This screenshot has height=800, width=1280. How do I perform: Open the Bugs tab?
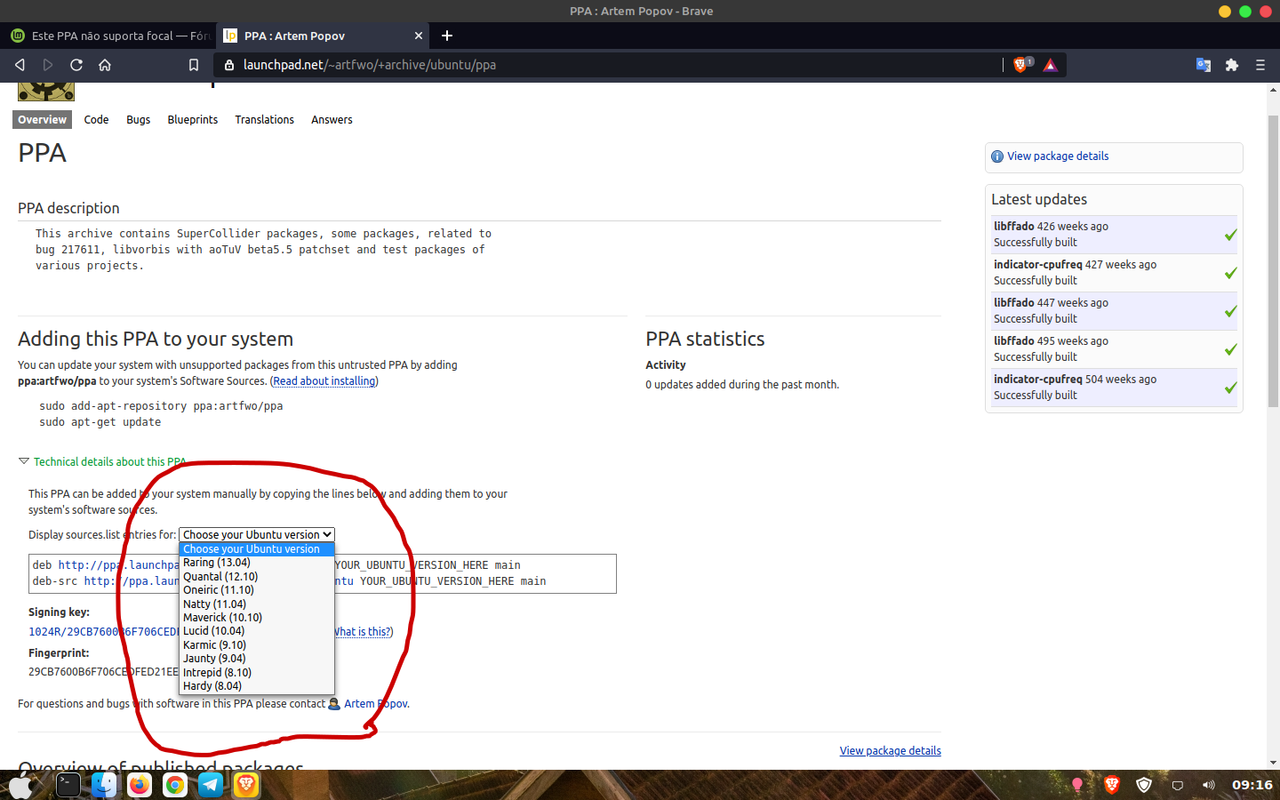pyautogui.click(x=138, y=119)
